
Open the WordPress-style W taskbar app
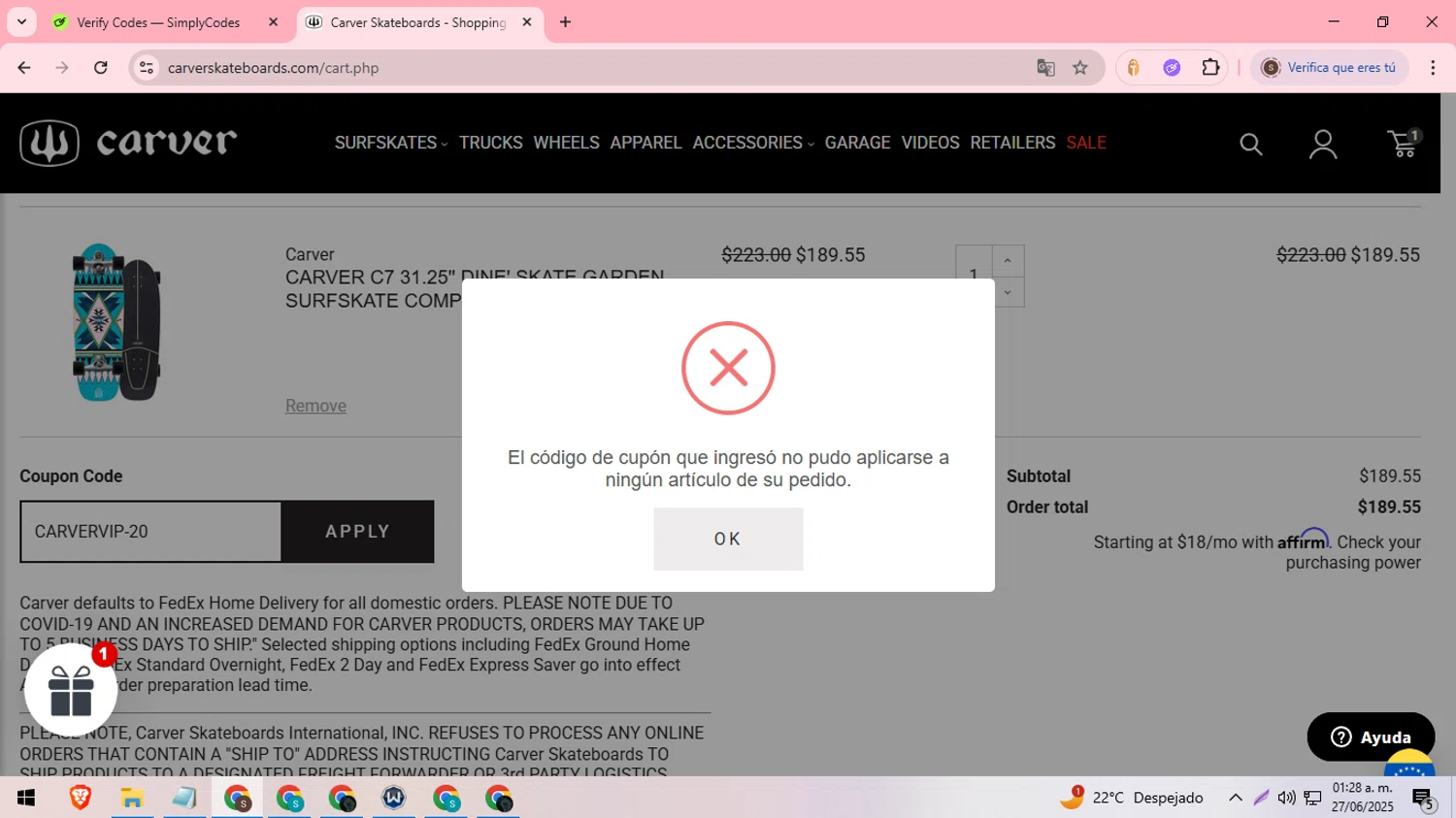(394, 798)
